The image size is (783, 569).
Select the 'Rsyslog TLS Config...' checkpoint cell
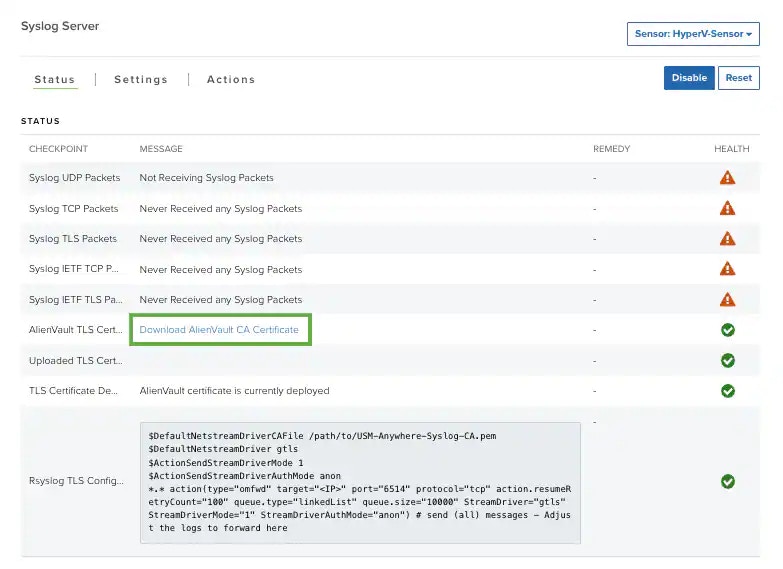76,481
